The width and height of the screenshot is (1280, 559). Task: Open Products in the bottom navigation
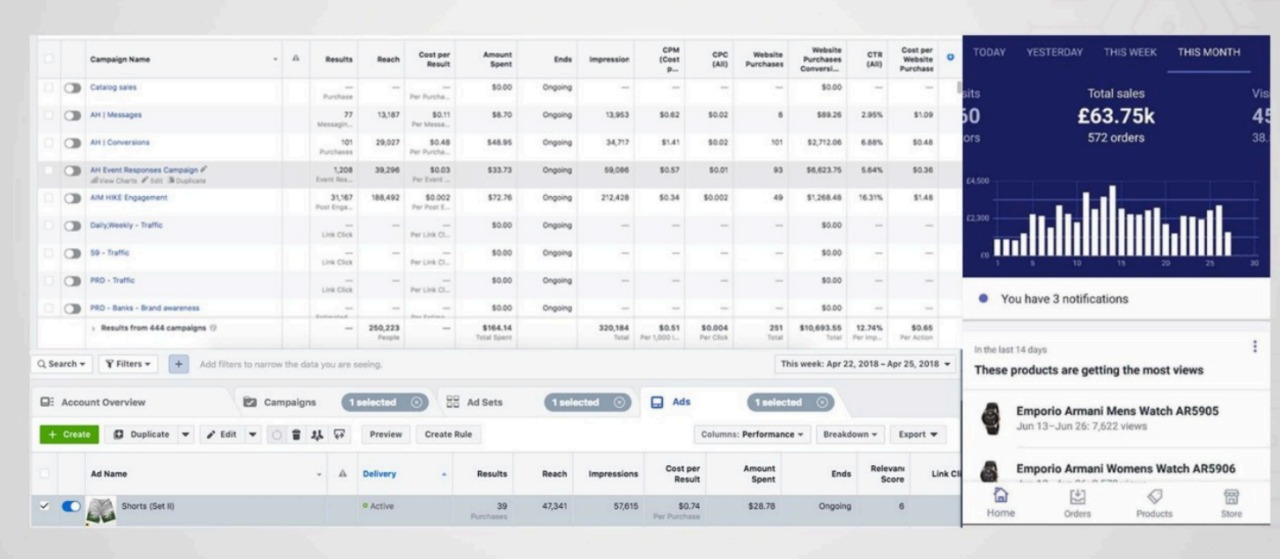(x=1154, y=502)
